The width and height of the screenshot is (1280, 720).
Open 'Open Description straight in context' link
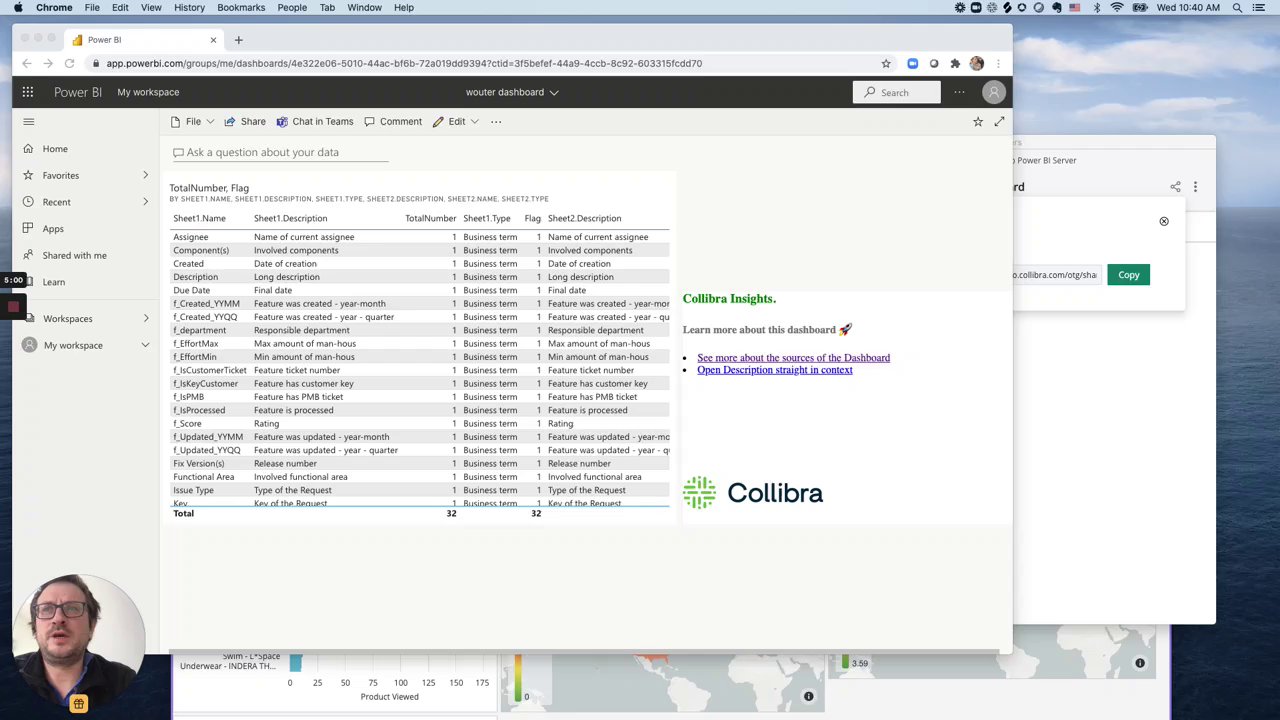click(775, 370)
